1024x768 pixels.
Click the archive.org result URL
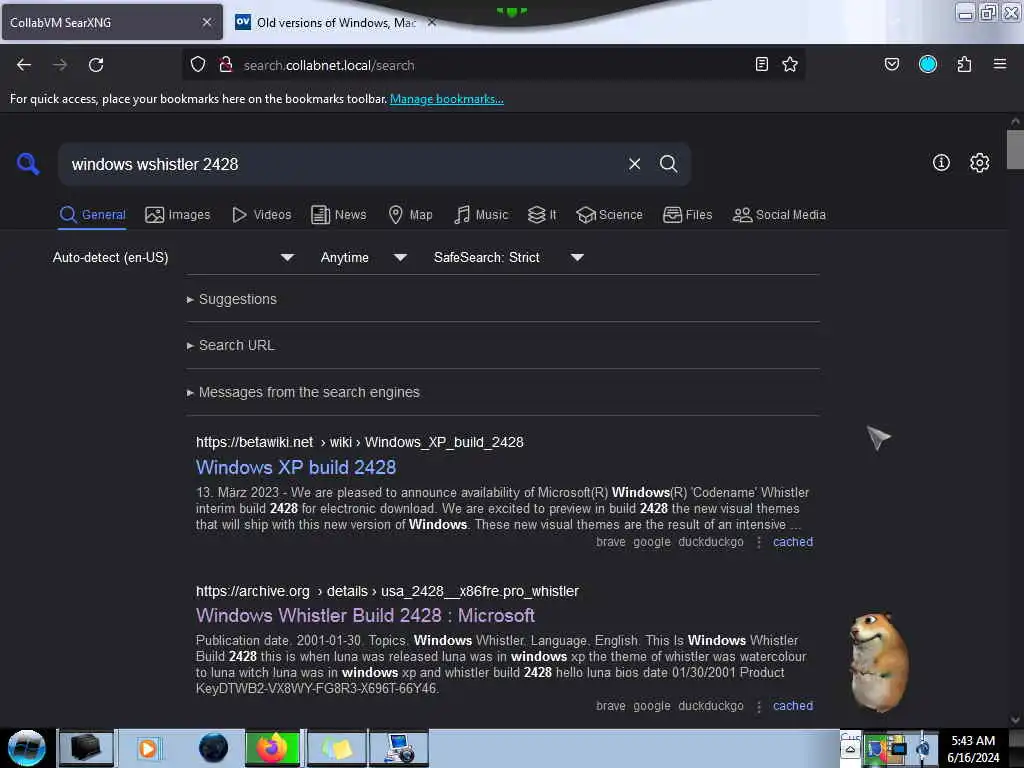[387, 591]
